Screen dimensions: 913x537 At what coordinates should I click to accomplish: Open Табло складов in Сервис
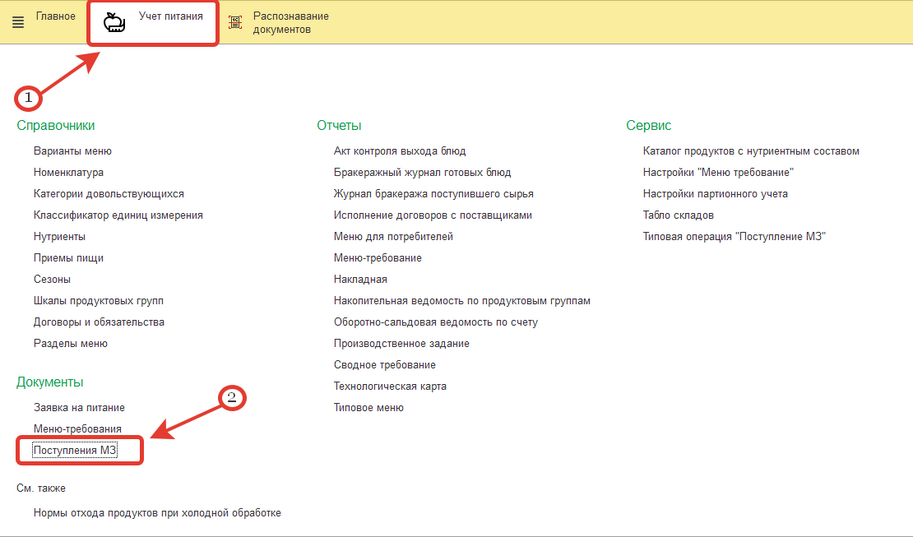pyautogui.click(x=678, y=215)
